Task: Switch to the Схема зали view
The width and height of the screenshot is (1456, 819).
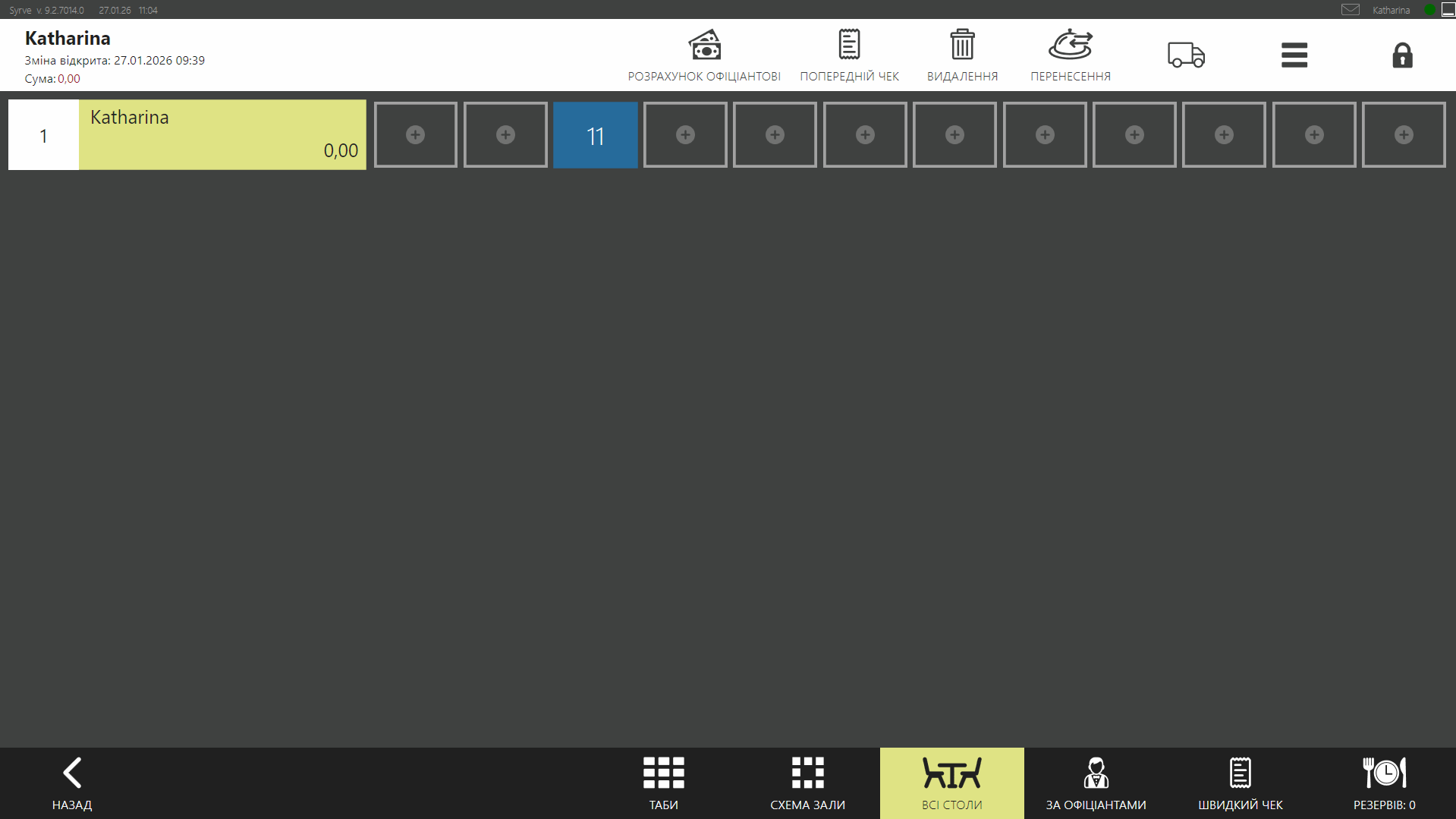Action: [807, 783]
